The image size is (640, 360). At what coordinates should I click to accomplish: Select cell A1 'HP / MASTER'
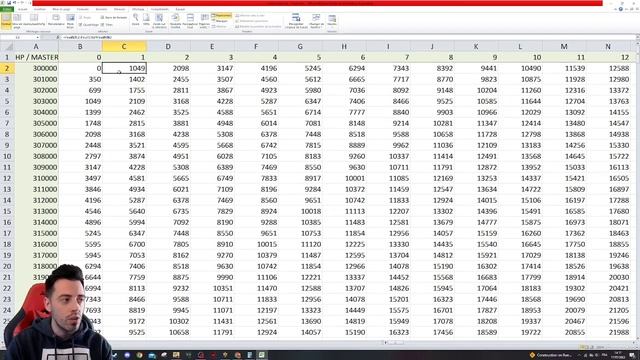(36, 57)
